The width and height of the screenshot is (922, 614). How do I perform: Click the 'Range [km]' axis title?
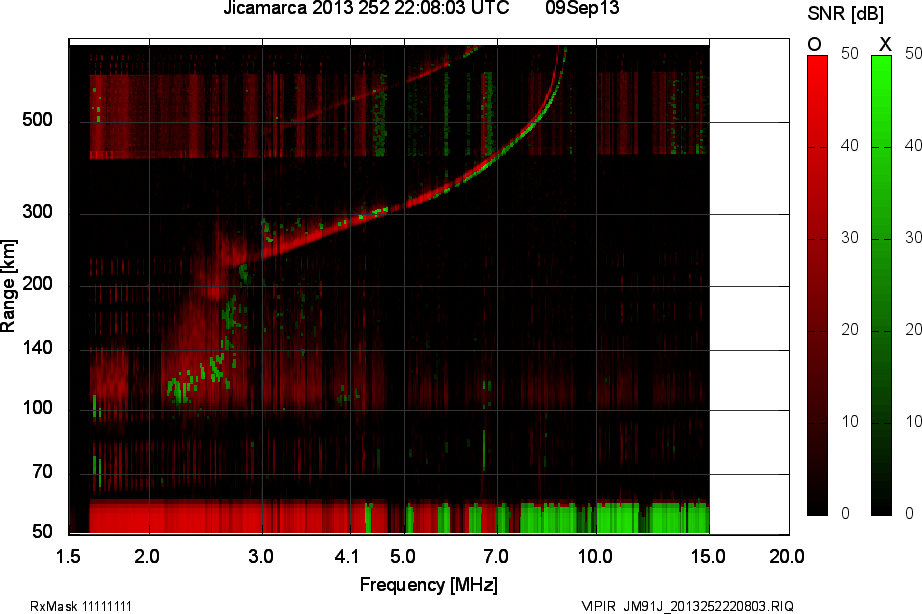click(x=8, y=286)
